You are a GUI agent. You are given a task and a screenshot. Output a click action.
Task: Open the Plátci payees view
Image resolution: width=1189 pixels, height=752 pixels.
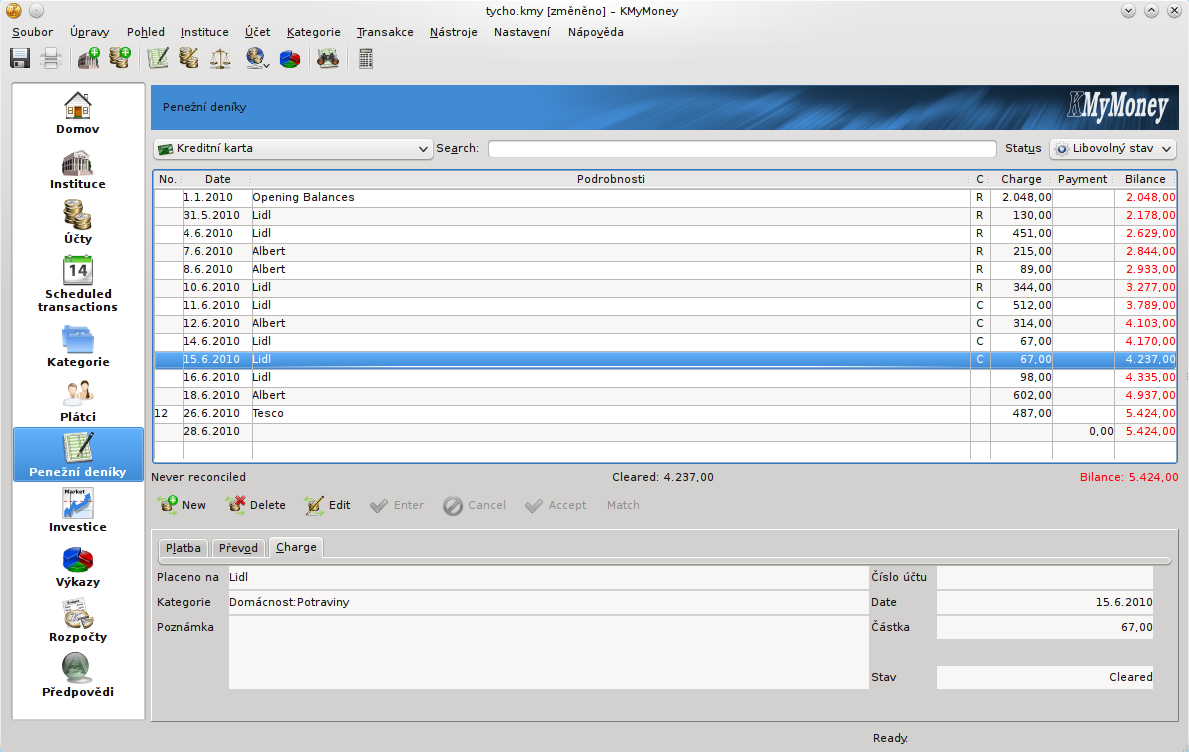78,401
